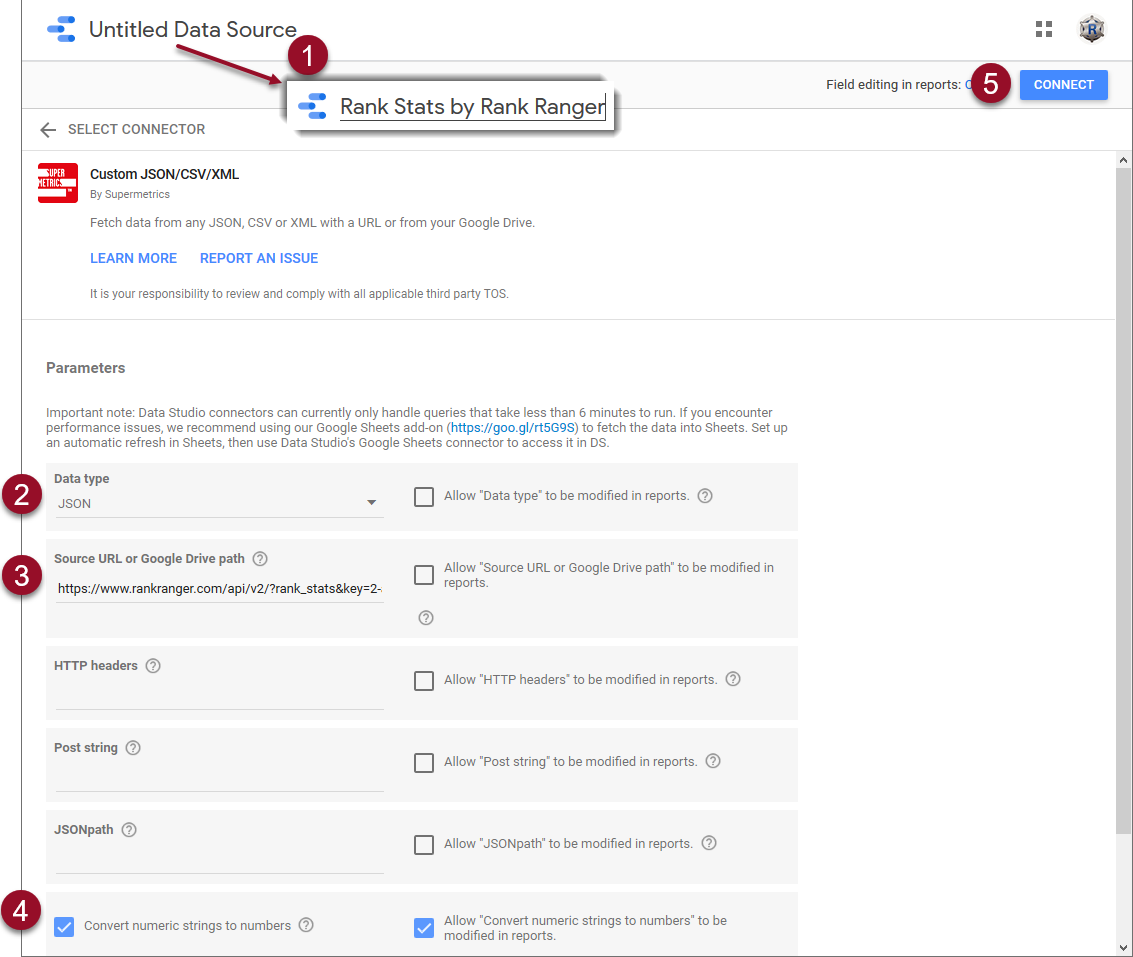Image resolution: width=1133 pixels, height=957 pixels.
Task: Open the goo.gl/rt5G9S link
Action: click(x=513, y=428)
